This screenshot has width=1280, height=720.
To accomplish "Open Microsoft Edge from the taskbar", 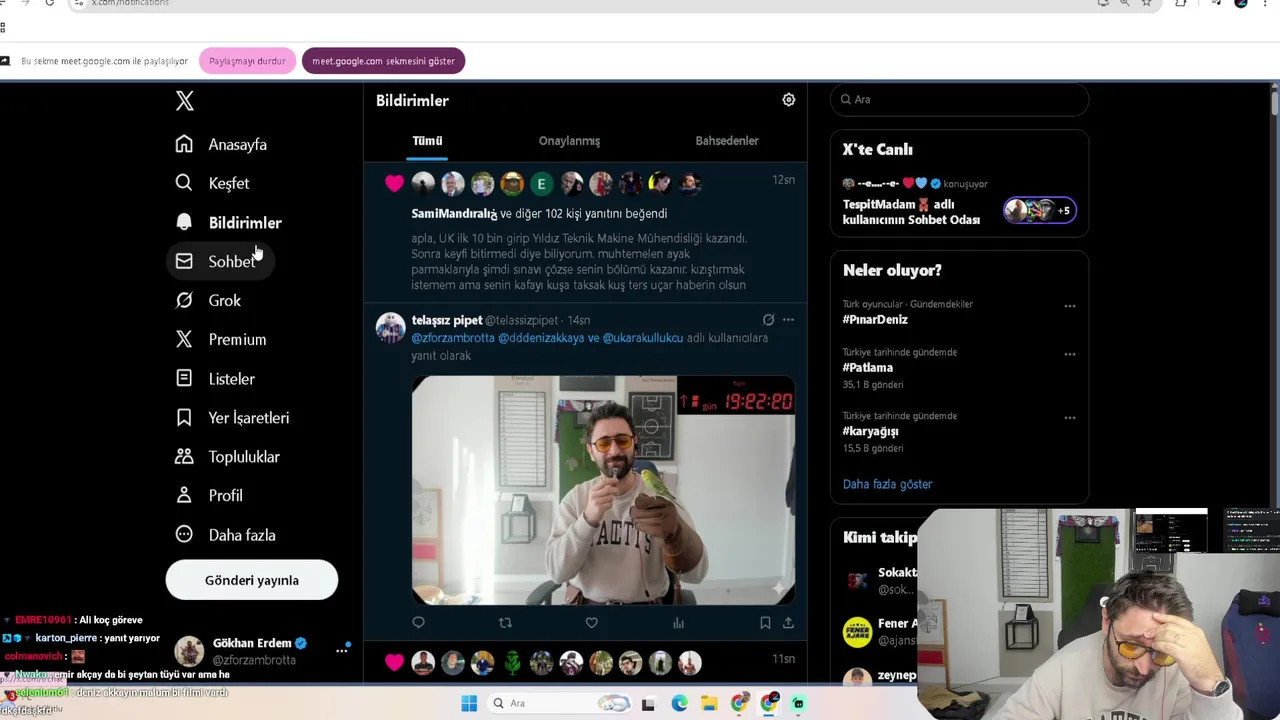I will click(679, 704).
